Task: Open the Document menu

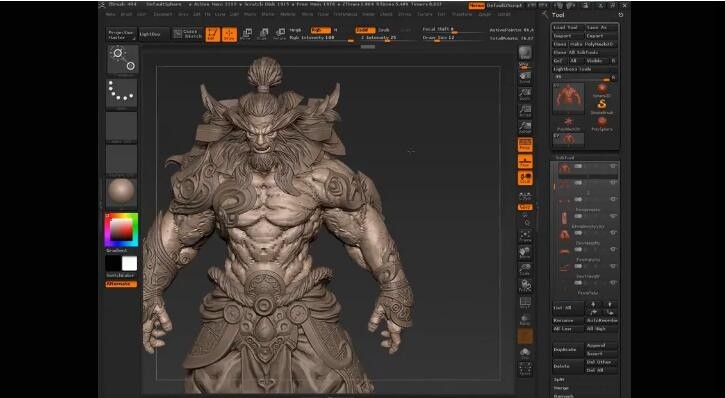Action: pyautogui.click(x=163, y=14)
